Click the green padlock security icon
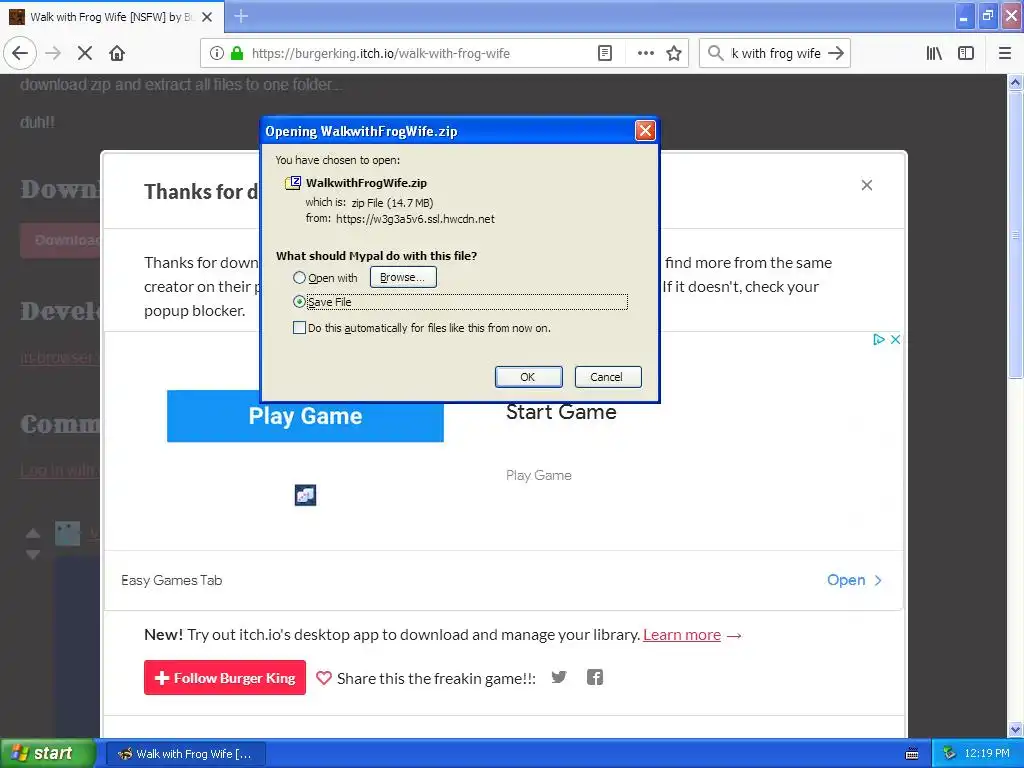The image size is (1024, 768). (x=237, y=53)
